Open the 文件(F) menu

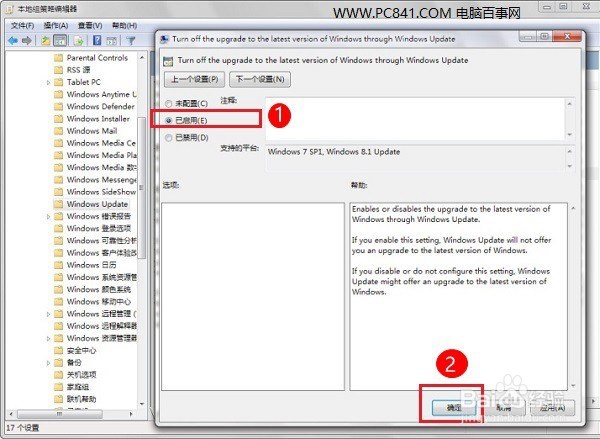(x=23, y=26)
